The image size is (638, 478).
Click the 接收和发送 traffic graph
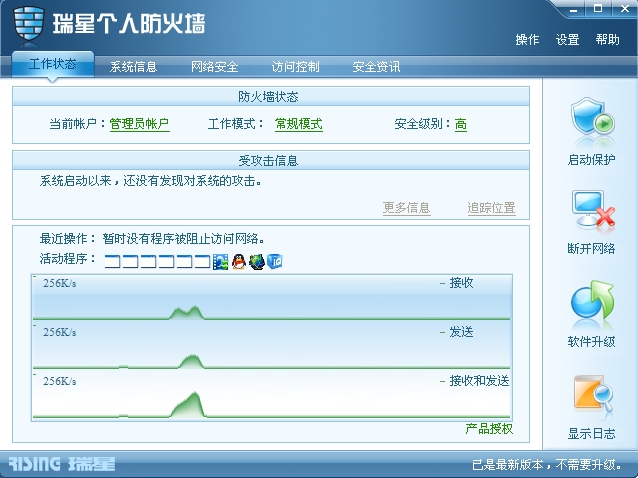[271, 396]
